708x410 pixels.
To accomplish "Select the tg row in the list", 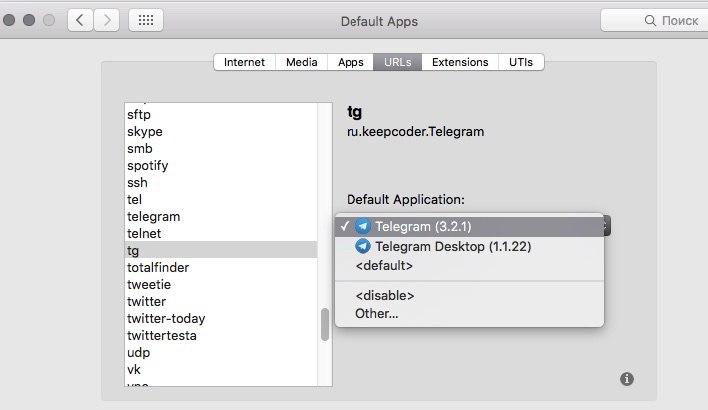I will [221, 250].
